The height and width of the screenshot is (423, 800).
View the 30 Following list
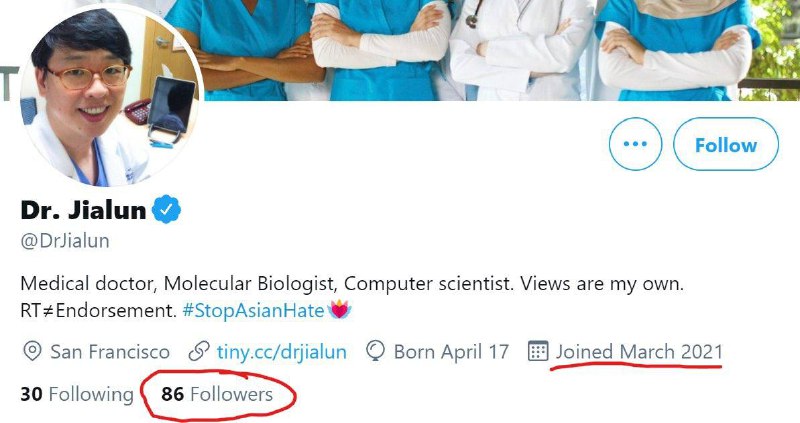pyautogui.click(x=77, y=394)
